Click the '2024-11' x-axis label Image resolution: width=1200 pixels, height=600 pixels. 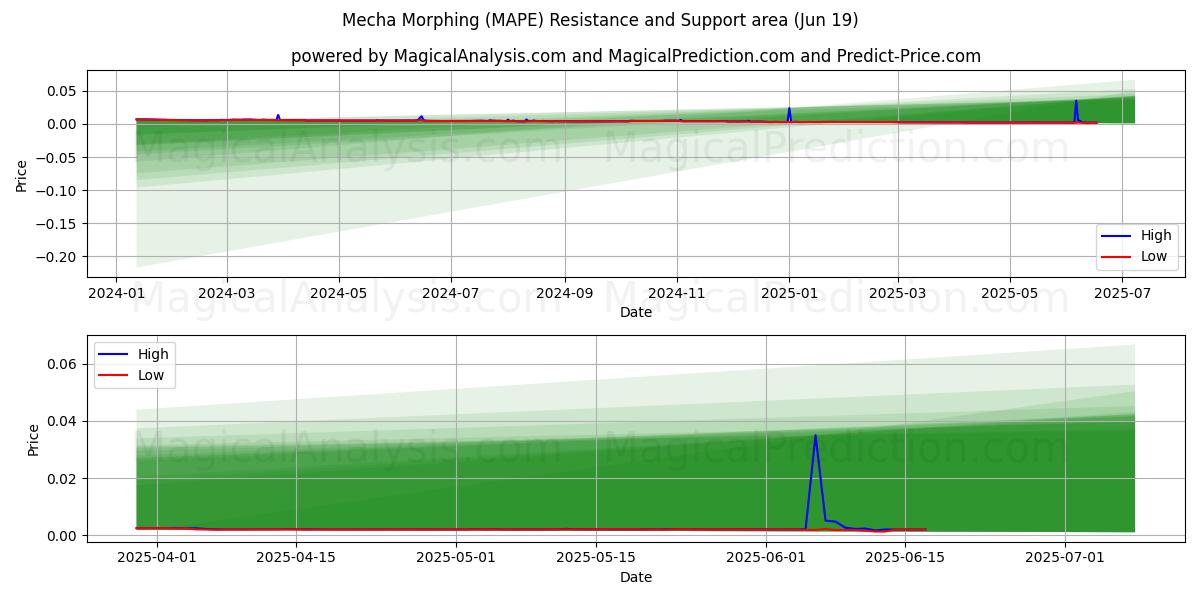pyautogui.click(x=677, y=293)
